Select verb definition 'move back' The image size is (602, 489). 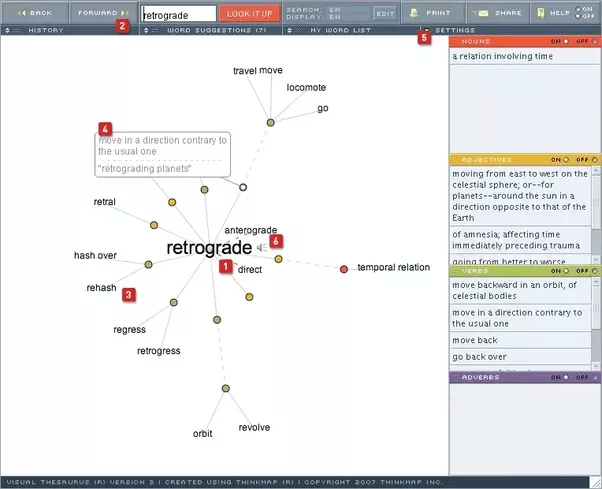[520, 340]
